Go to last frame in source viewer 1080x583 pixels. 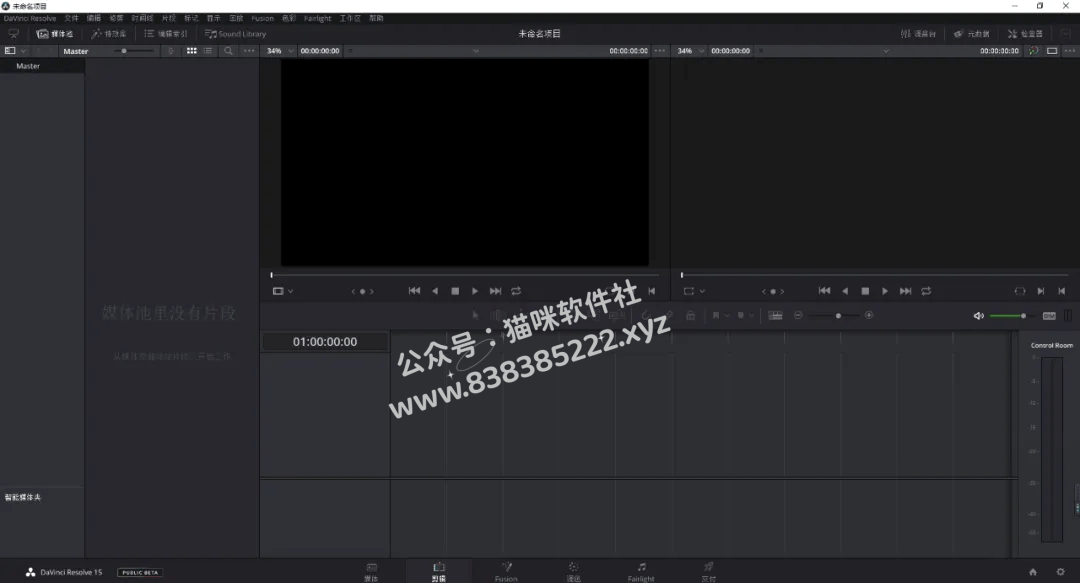coord(495,291)
